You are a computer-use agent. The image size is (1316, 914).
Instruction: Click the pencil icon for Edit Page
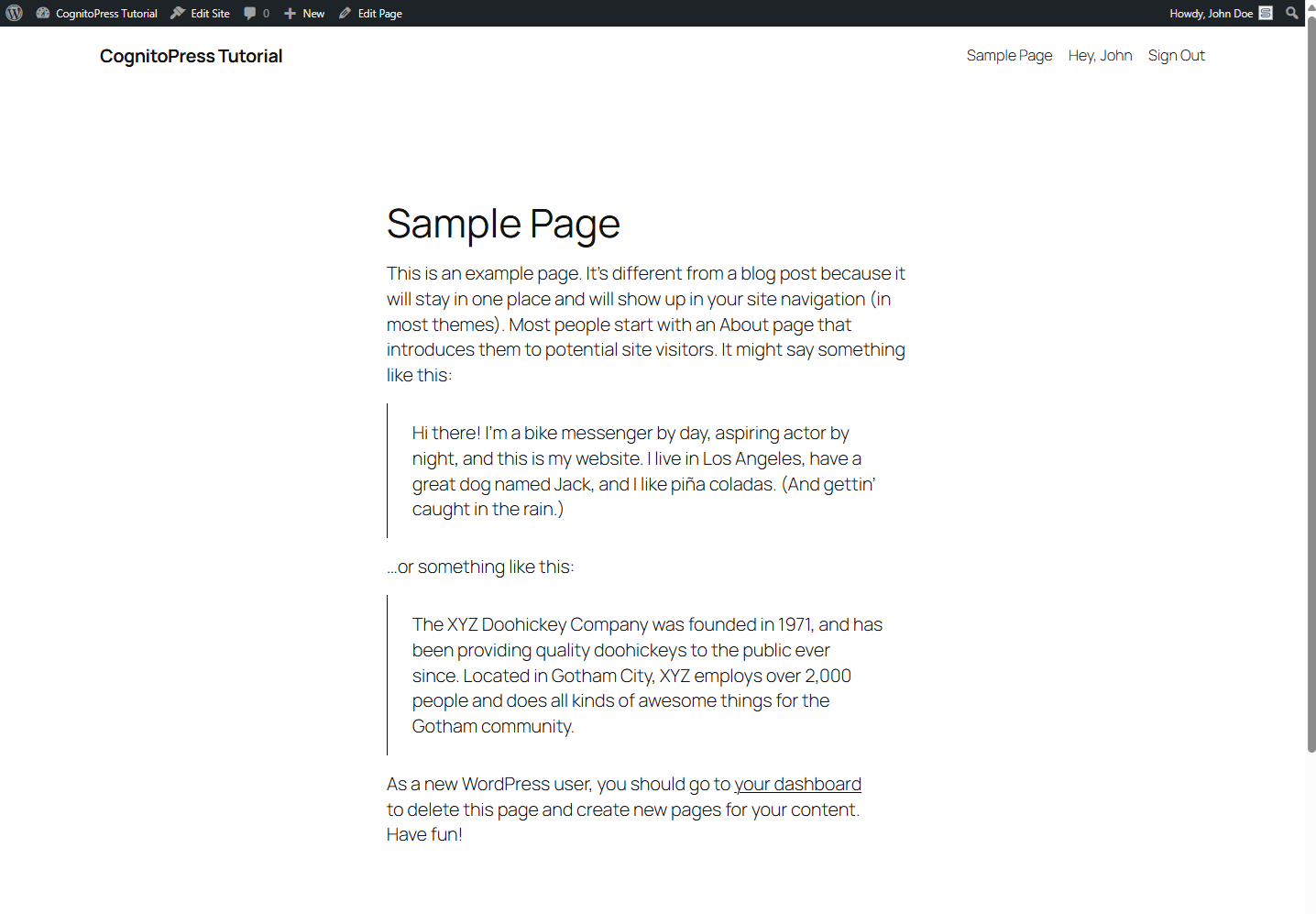(x=345, y=13)
